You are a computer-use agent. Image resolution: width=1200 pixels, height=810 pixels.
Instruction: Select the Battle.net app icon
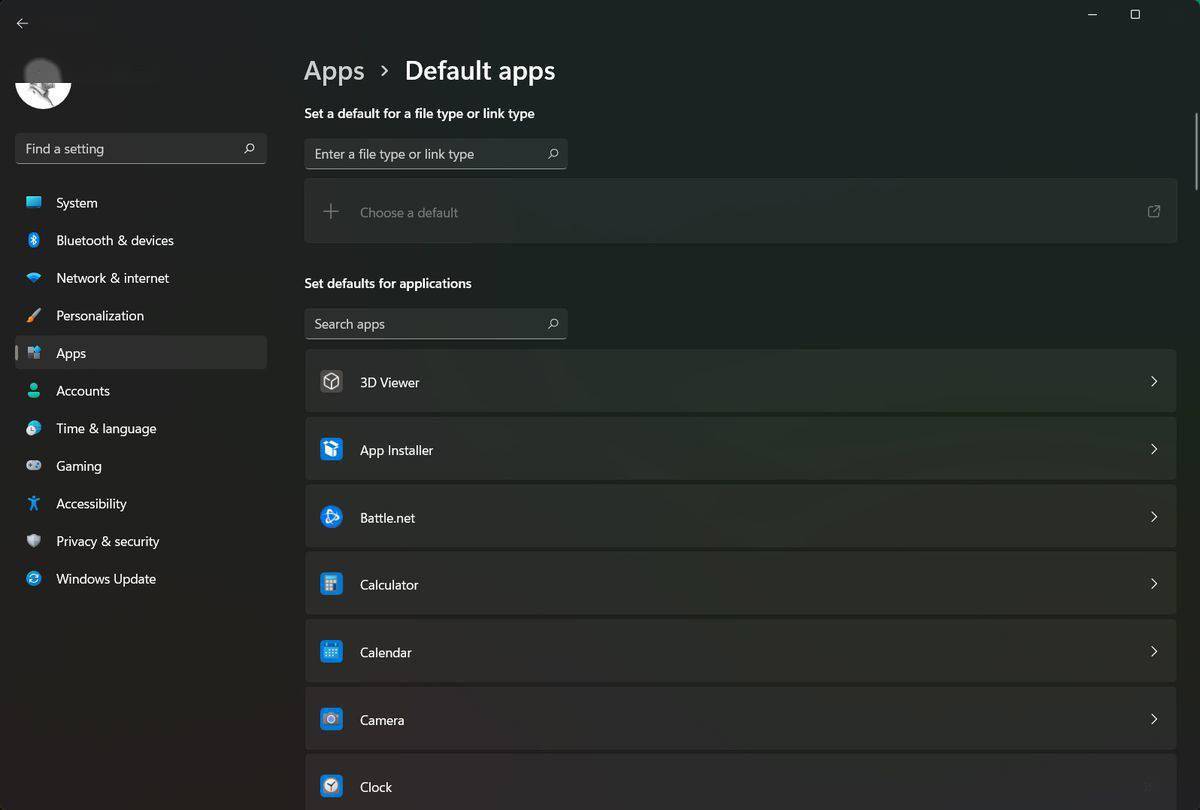point(331,517)
